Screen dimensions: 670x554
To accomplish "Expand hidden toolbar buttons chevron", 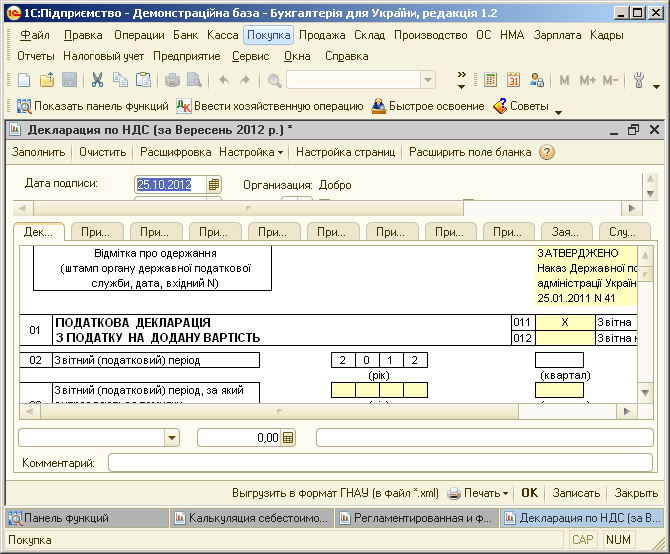I will (461, 80).
